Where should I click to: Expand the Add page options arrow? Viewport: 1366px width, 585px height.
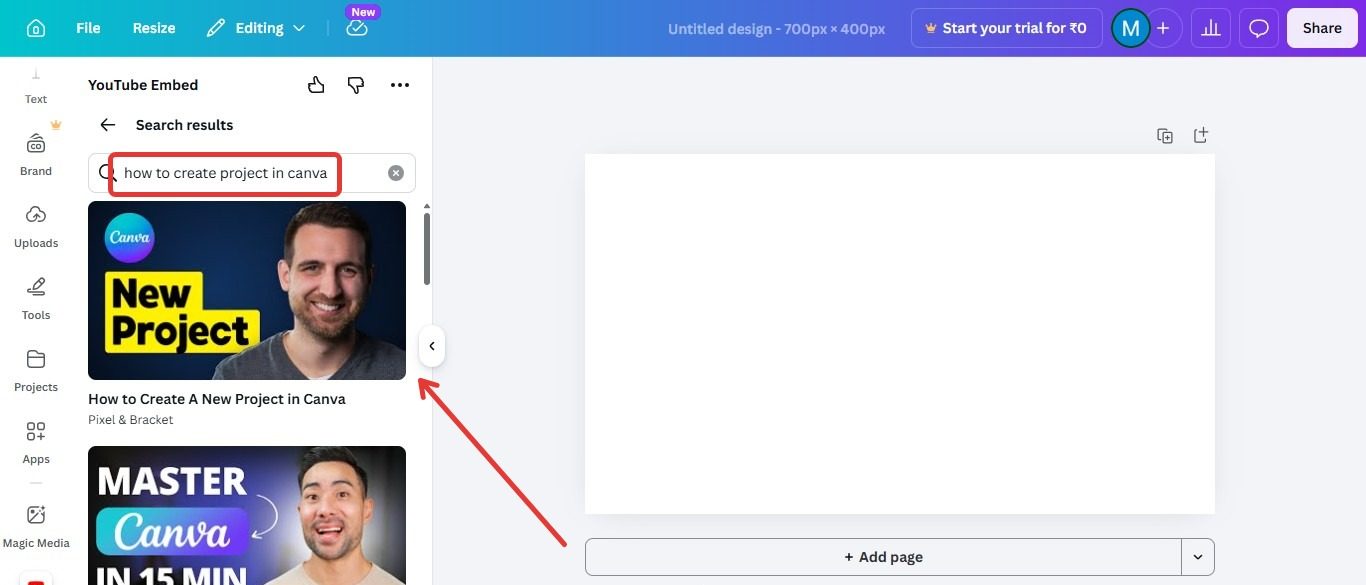(x=1198, y=557)
